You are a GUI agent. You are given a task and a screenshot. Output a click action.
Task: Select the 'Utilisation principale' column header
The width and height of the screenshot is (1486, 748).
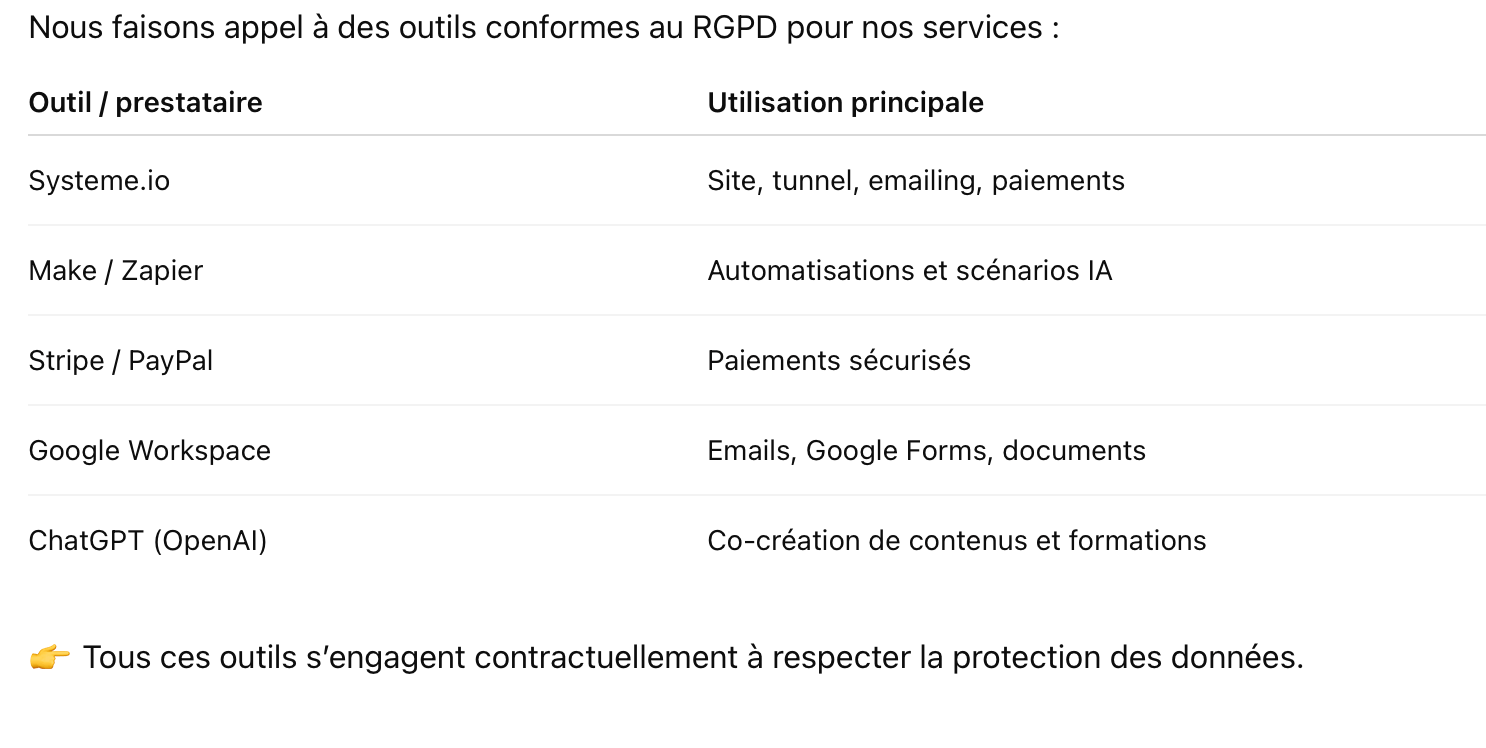(x=845, y=103)
